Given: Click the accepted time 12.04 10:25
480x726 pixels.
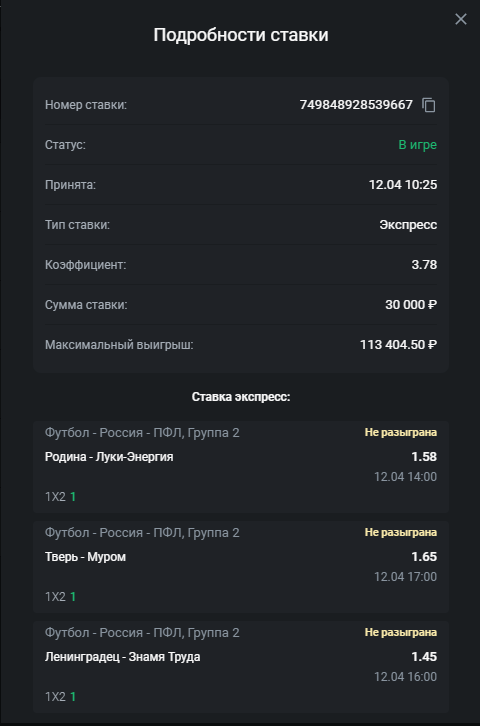Looking at the screenshot, I should pos(403,185).
